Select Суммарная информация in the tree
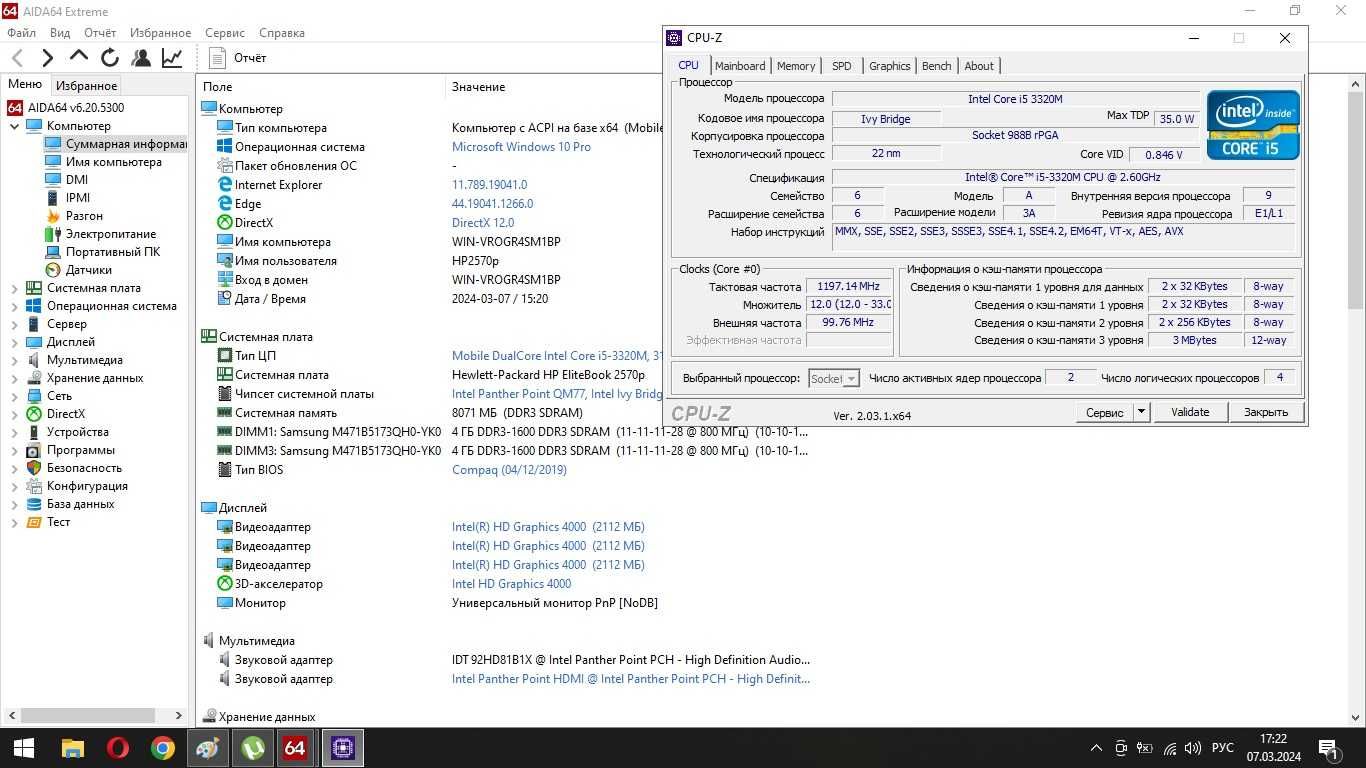 [x=115, y=144]
